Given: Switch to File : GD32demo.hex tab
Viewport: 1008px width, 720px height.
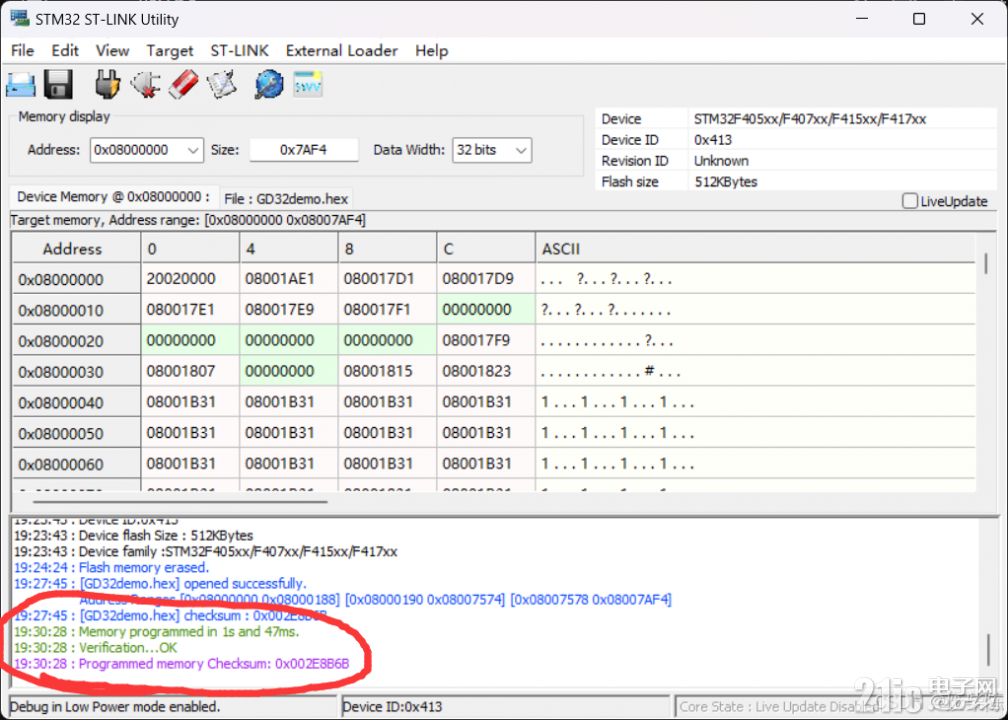Looking at the screenshot, I should click(x=287, y=199).
